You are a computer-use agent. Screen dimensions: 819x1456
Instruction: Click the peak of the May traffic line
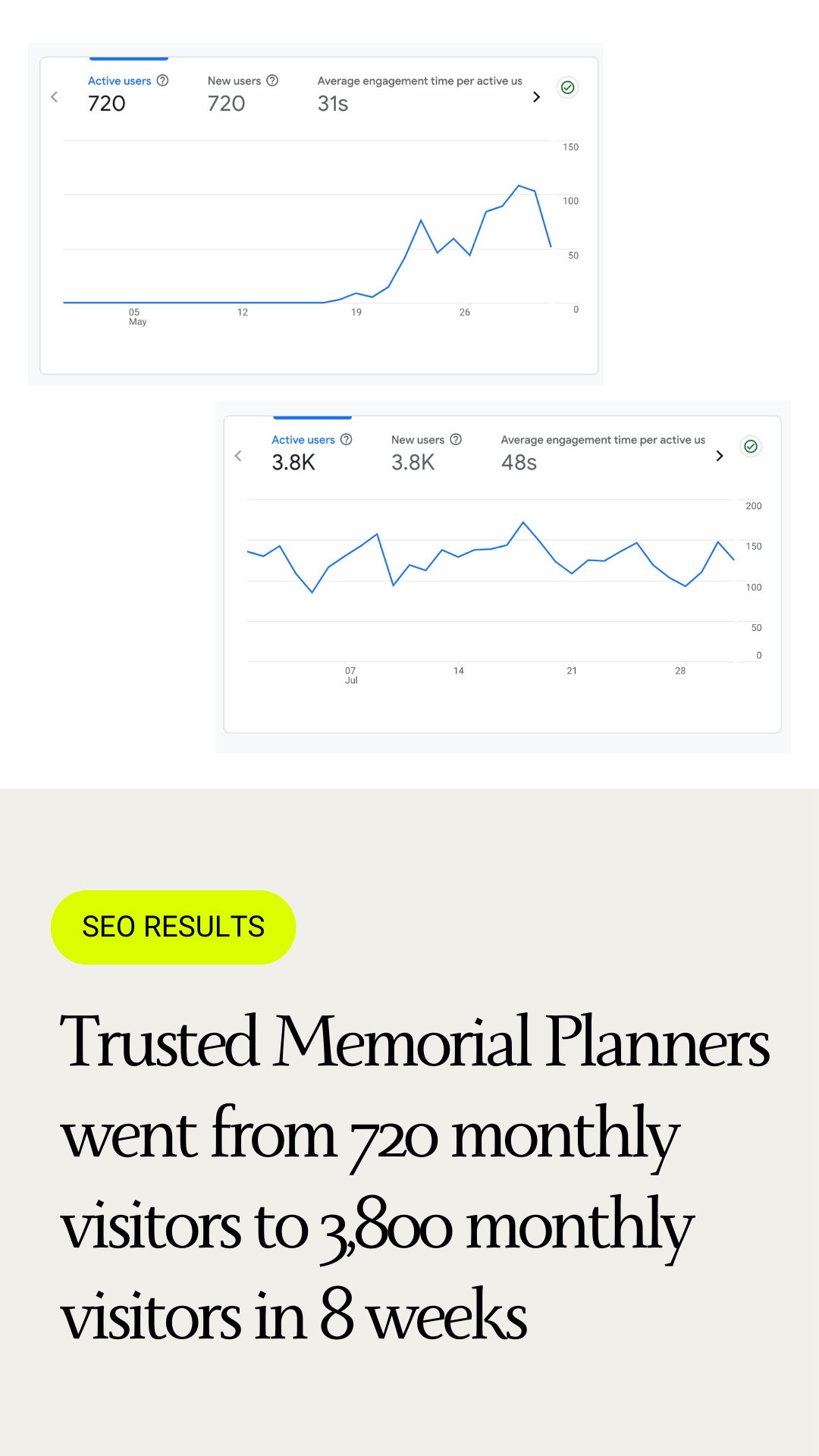pos(519,185)
